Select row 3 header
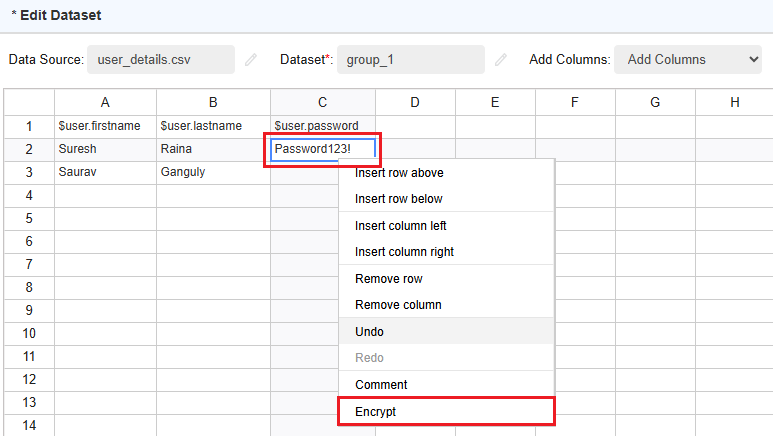 pyautogui.click(x=29, y=172)
